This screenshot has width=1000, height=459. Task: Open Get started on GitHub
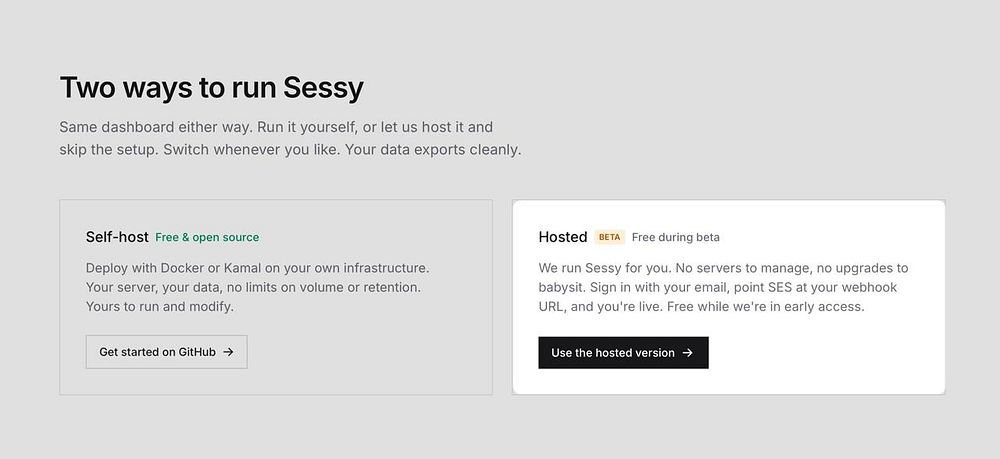166,352
